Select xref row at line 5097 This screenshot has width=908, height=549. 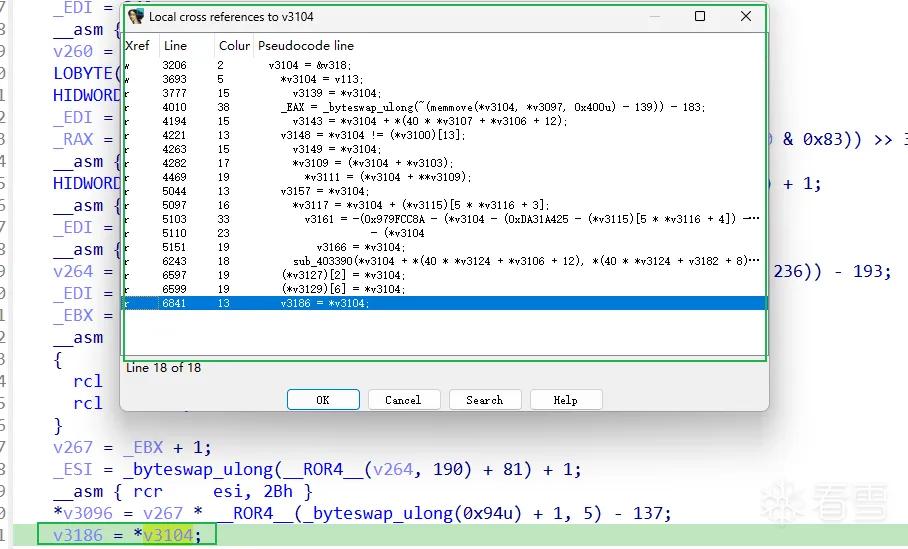point(445,205)
